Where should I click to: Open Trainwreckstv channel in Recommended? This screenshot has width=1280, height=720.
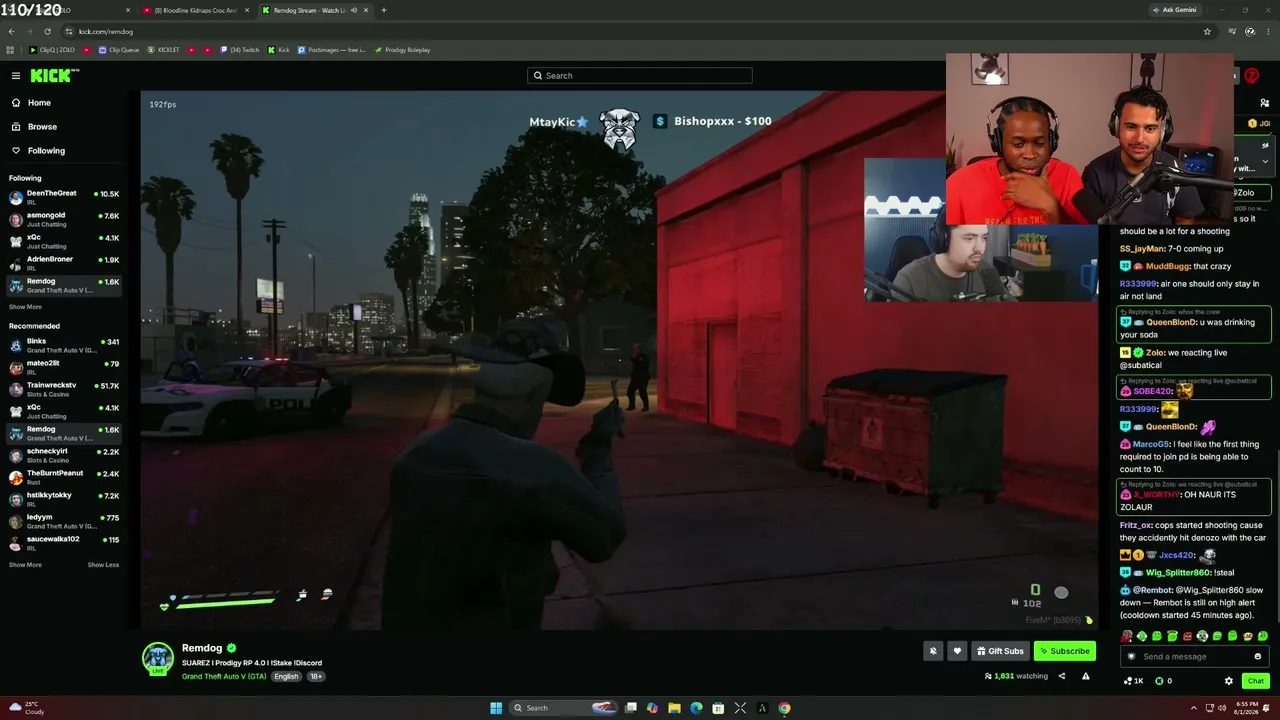(x=64, y=388)
